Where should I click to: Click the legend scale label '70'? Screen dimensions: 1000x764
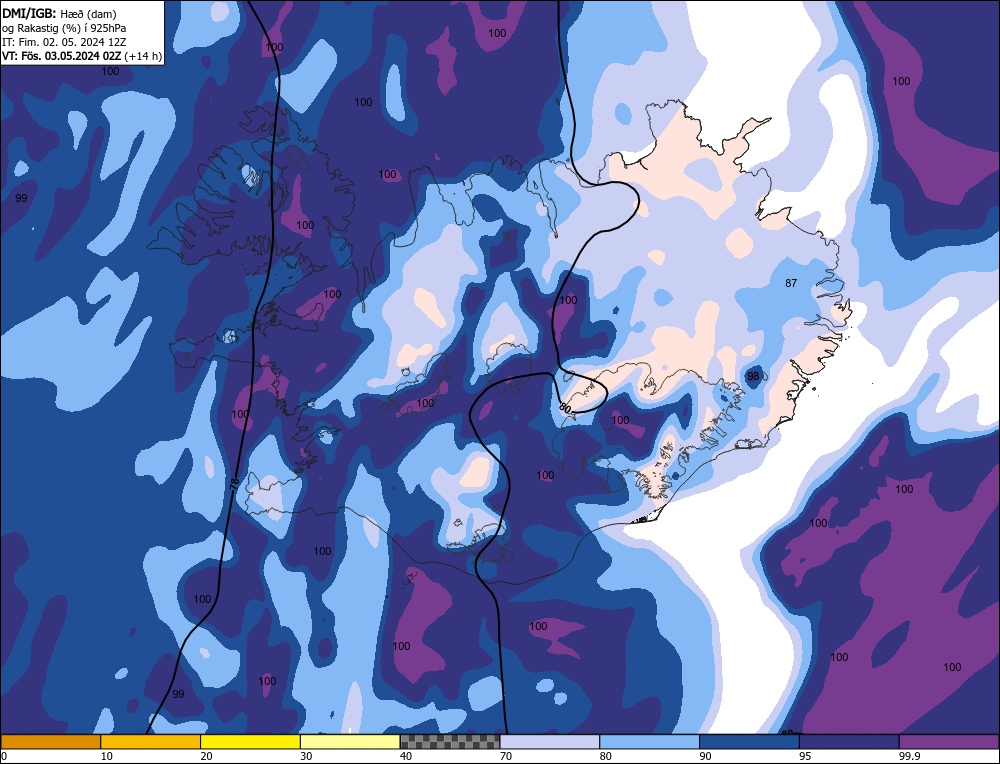point(506,756)
